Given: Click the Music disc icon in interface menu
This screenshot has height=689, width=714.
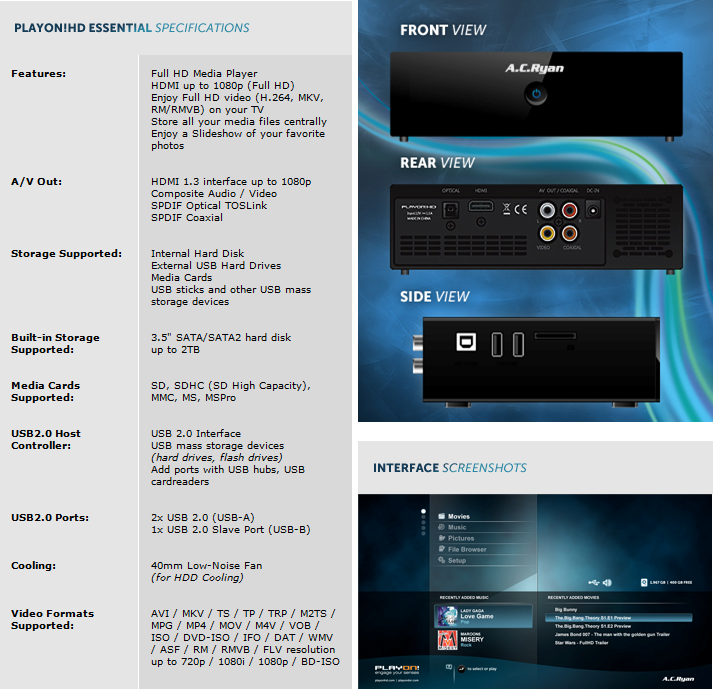Looking at the screenshot, I should click(x=441, y=527).
